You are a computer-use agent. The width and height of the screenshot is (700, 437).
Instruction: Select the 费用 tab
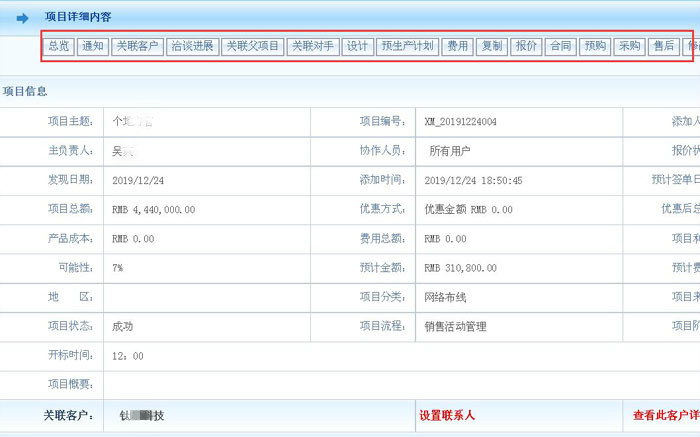click(x=457, y=46)
